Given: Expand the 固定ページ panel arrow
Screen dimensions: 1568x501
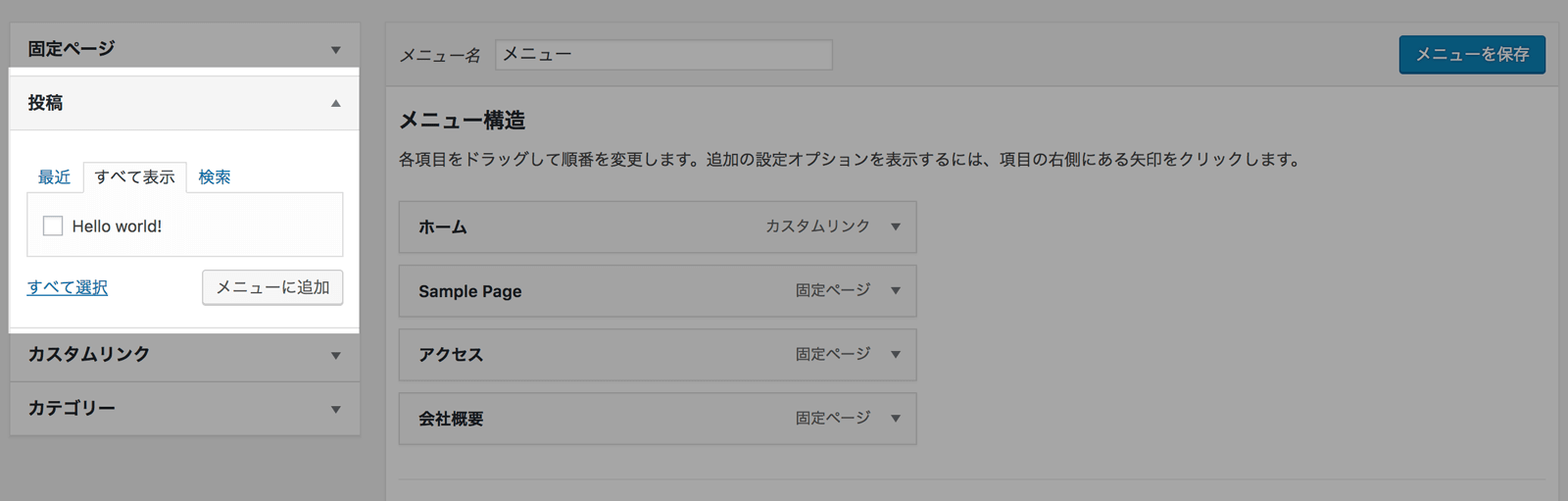Looking at the screenshot, I should coord(336,50).
